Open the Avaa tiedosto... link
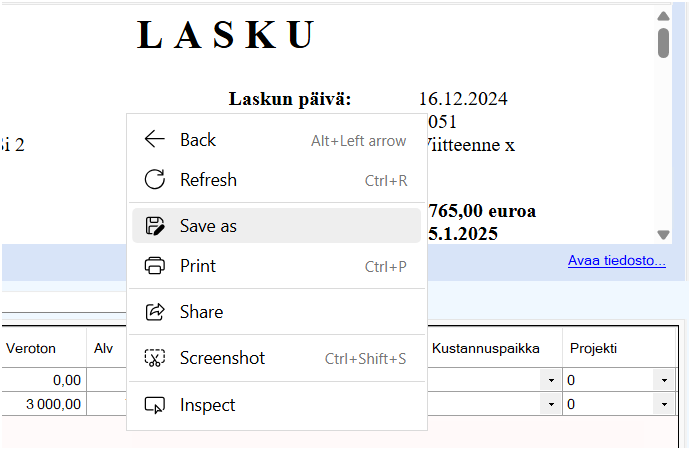Image resolution: width=691 pixels, height=450 pixels. (616, 261)
